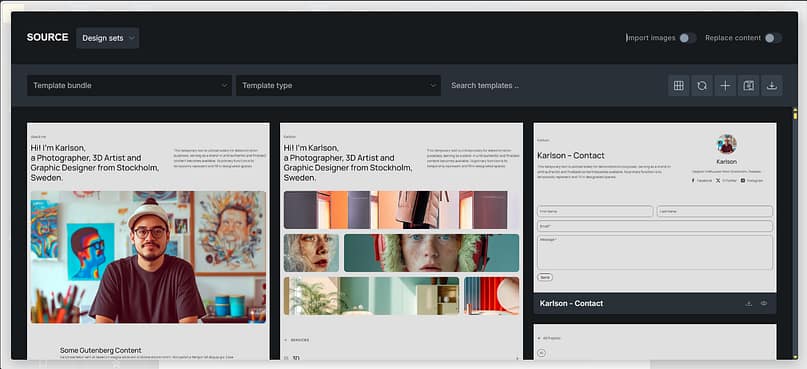The height and width of the screenshot is (369, 807).
Task: Click the 'Some Gutenberg Content' heading text
Action: pyautogui.click(x=100, y=350)
